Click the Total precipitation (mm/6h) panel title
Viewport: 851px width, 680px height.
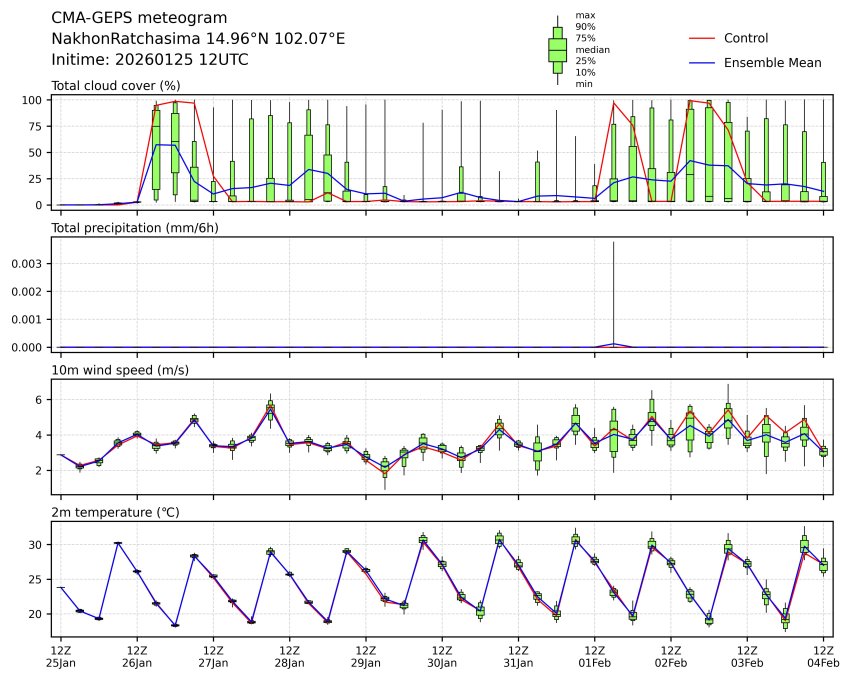click(x=133, y=228)
